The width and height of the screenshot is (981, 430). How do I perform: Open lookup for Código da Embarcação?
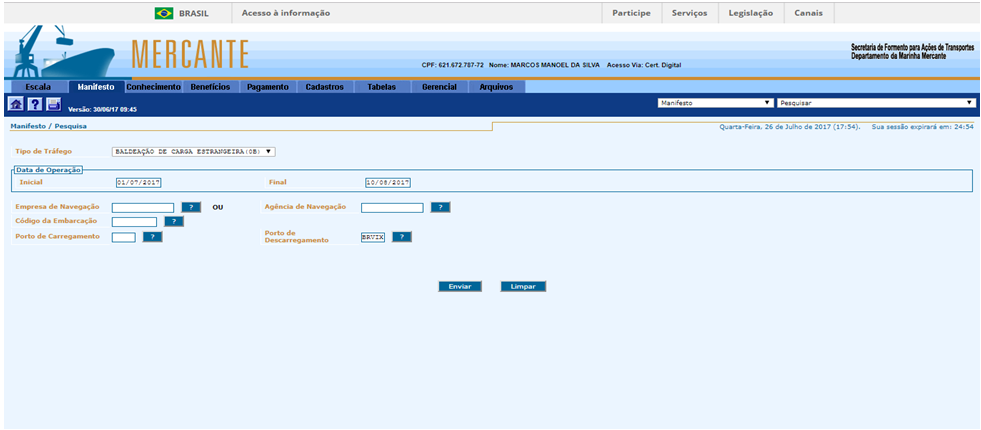coord(173,222)
